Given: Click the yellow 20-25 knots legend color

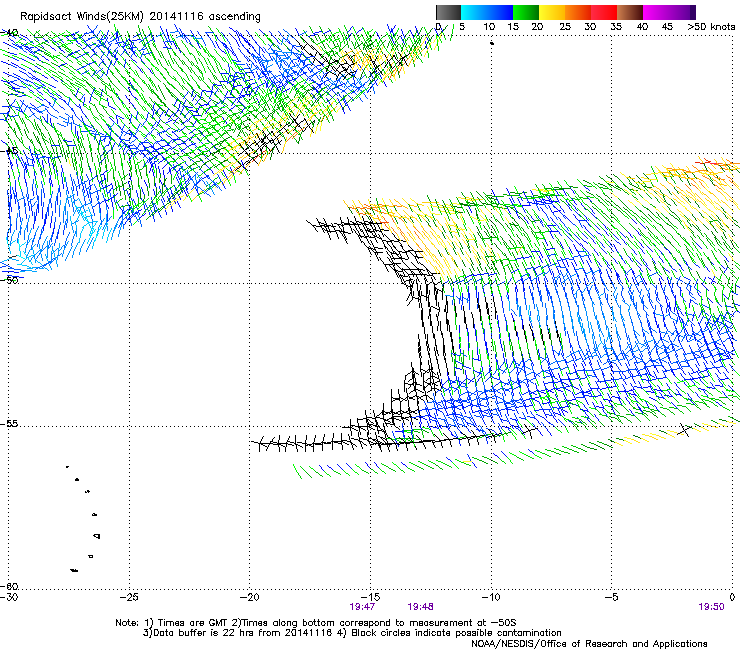Looking at the screenshot, I should [552, 12].
